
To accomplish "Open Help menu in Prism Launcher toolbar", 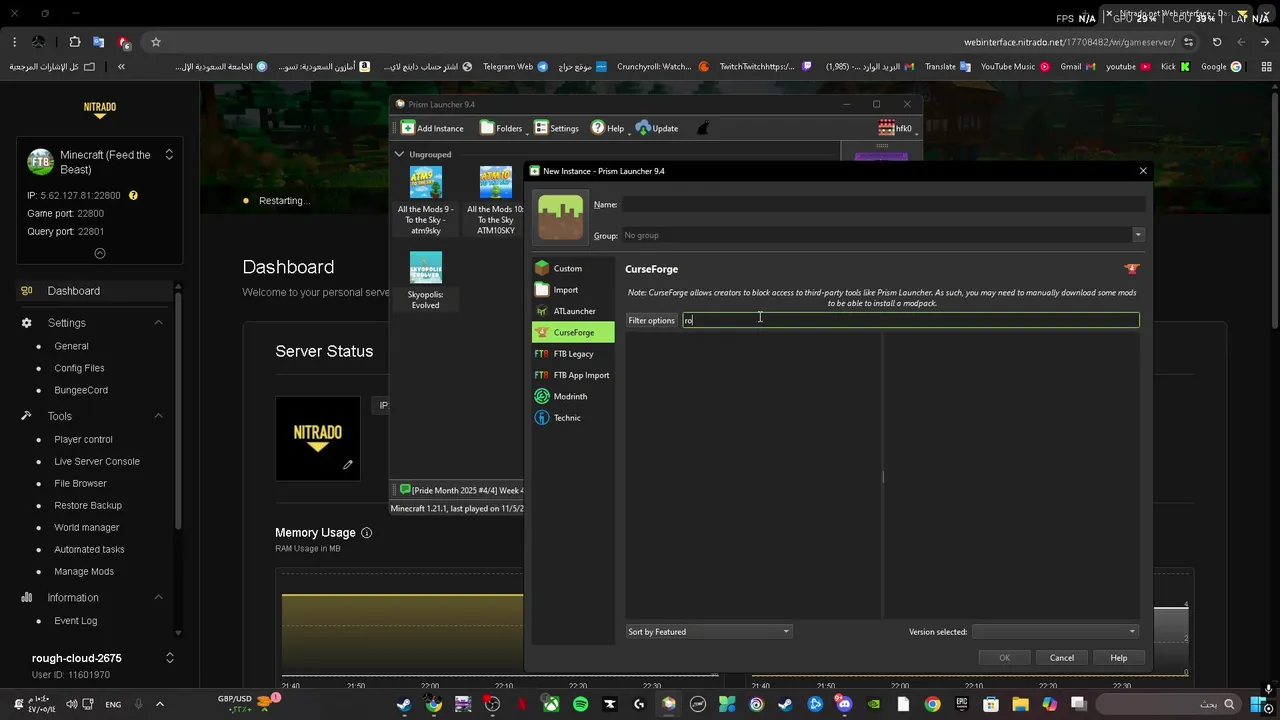I will 608,128.
